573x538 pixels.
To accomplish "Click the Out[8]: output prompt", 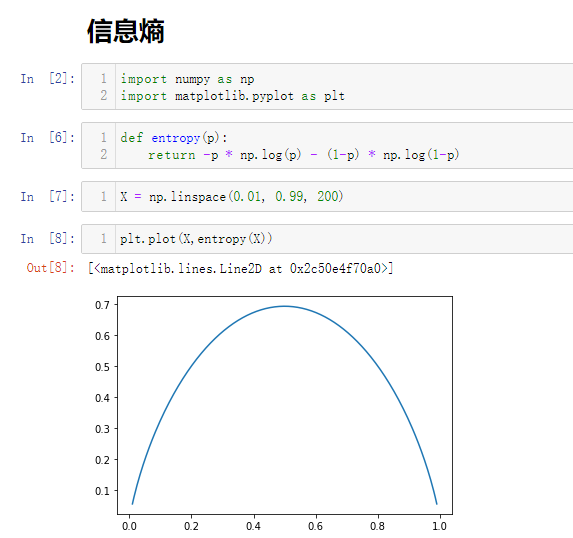I will click(51, 268).
